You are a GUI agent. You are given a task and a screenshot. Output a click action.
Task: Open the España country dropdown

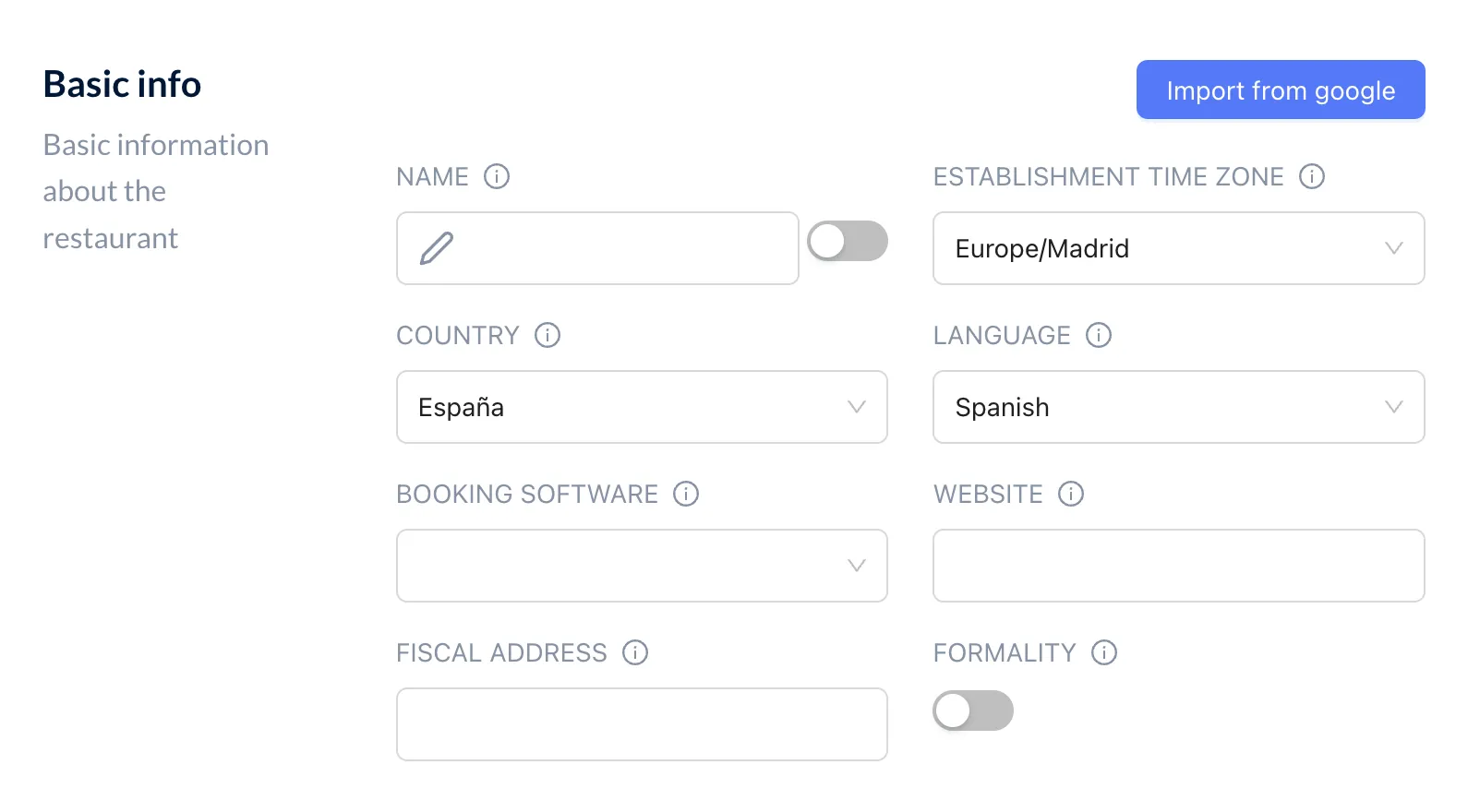[x=642, y=407]
